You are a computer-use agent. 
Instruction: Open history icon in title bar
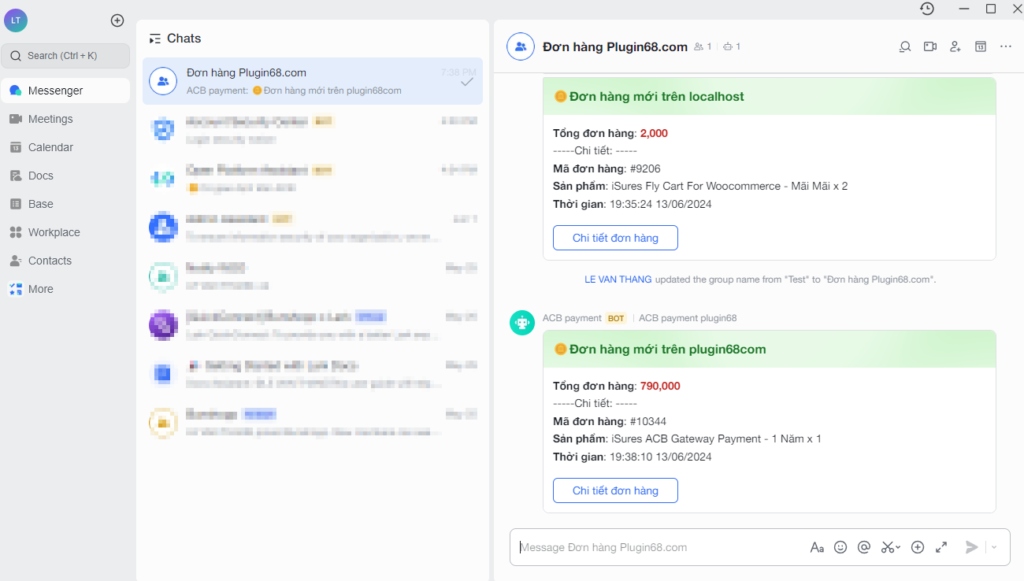(927, 8)
